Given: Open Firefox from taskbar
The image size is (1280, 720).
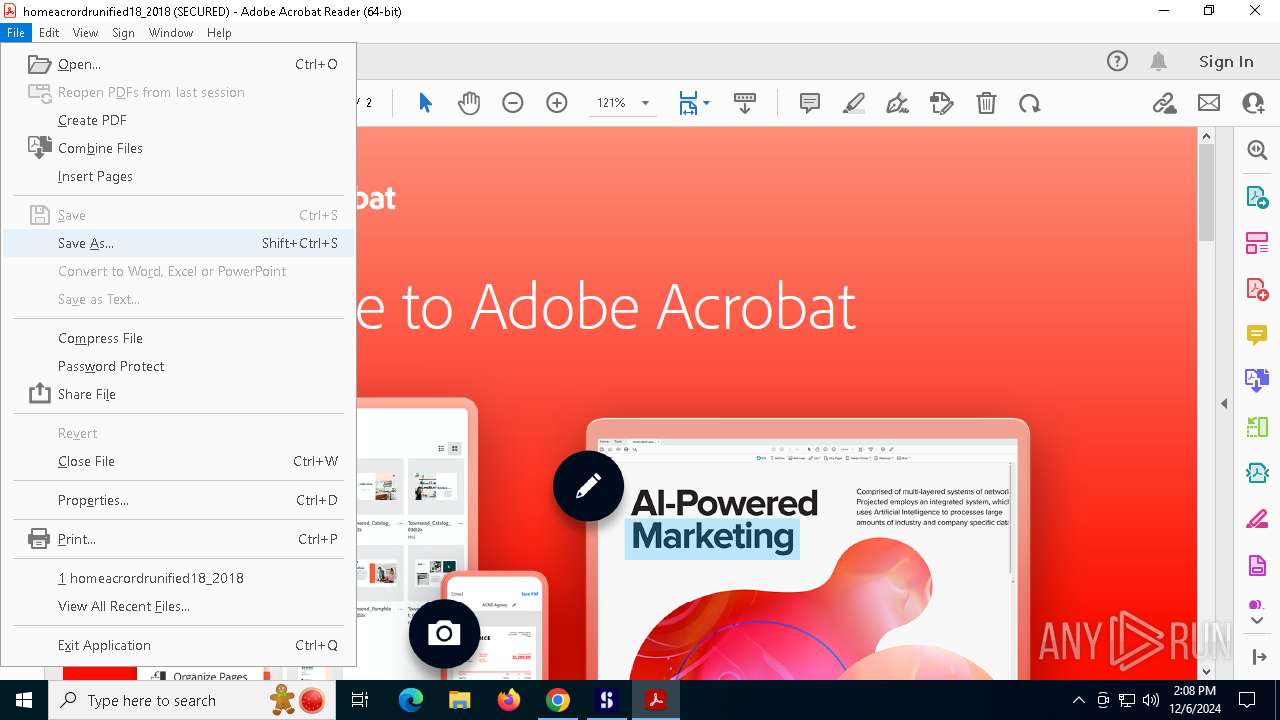Looking at the screenshot, I should click(509, 700).
